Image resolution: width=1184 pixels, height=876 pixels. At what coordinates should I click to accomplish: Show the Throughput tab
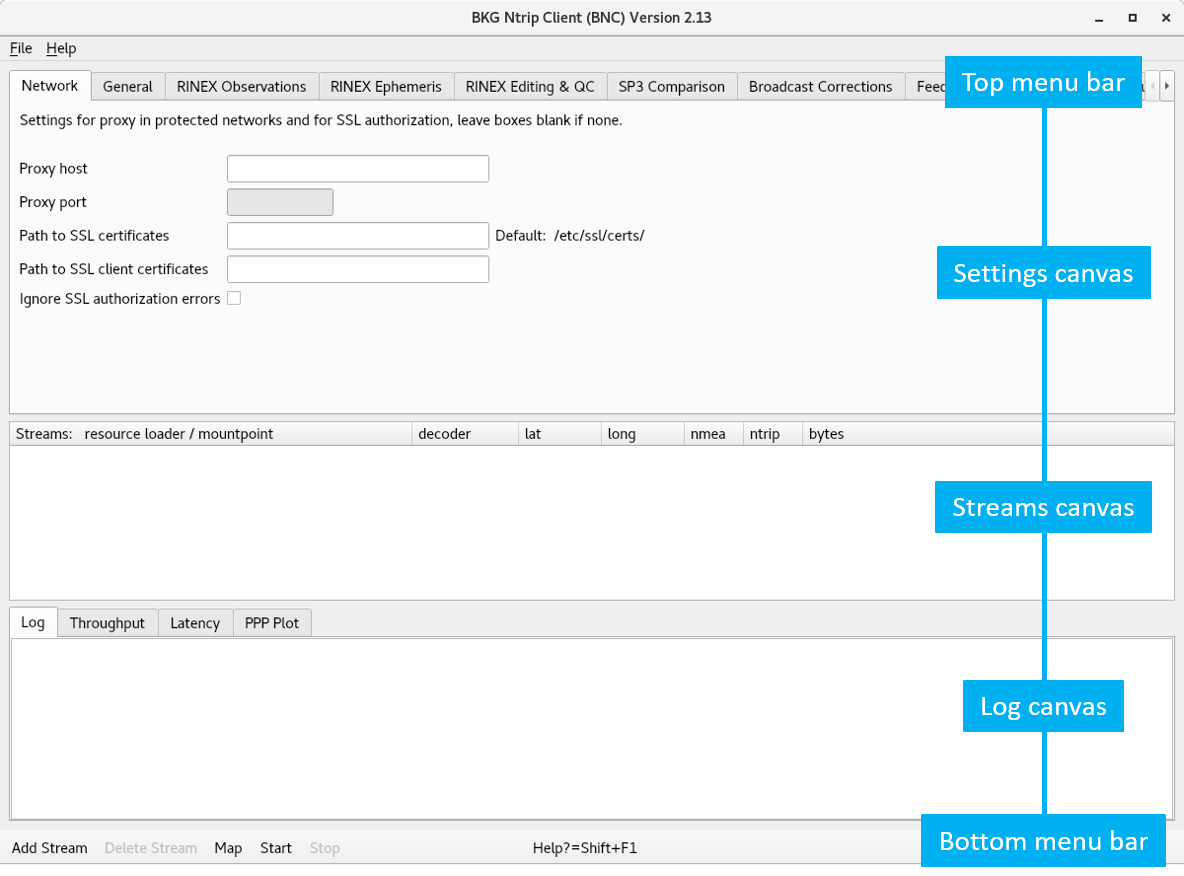click(x=107, y=623)
